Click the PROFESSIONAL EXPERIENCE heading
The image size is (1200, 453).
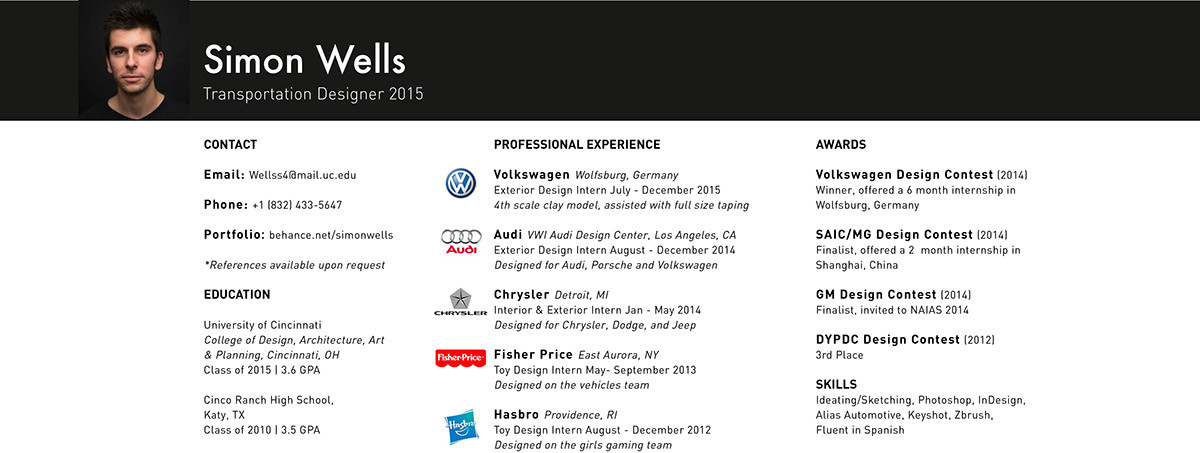tap(577, 145)
